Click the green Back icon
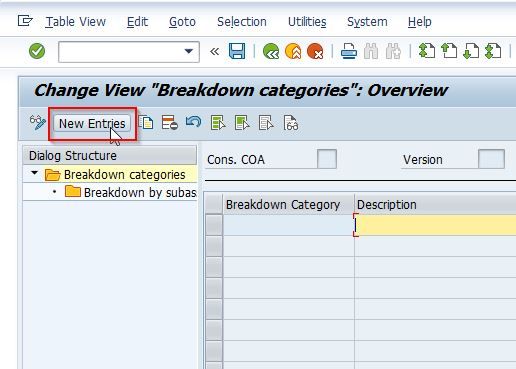 point(271,52)
